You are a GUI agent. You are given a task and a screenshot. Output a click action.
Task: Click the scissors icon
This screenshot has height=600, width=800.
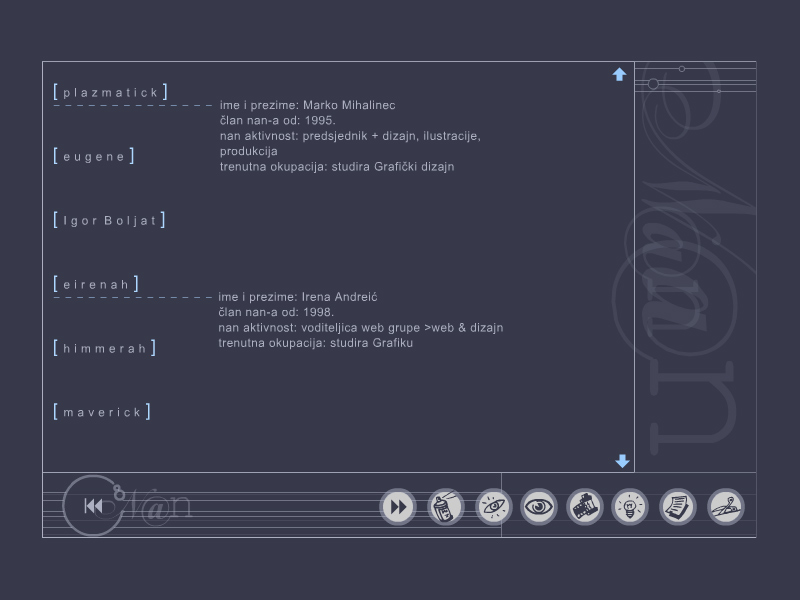(x=726, y=507)
